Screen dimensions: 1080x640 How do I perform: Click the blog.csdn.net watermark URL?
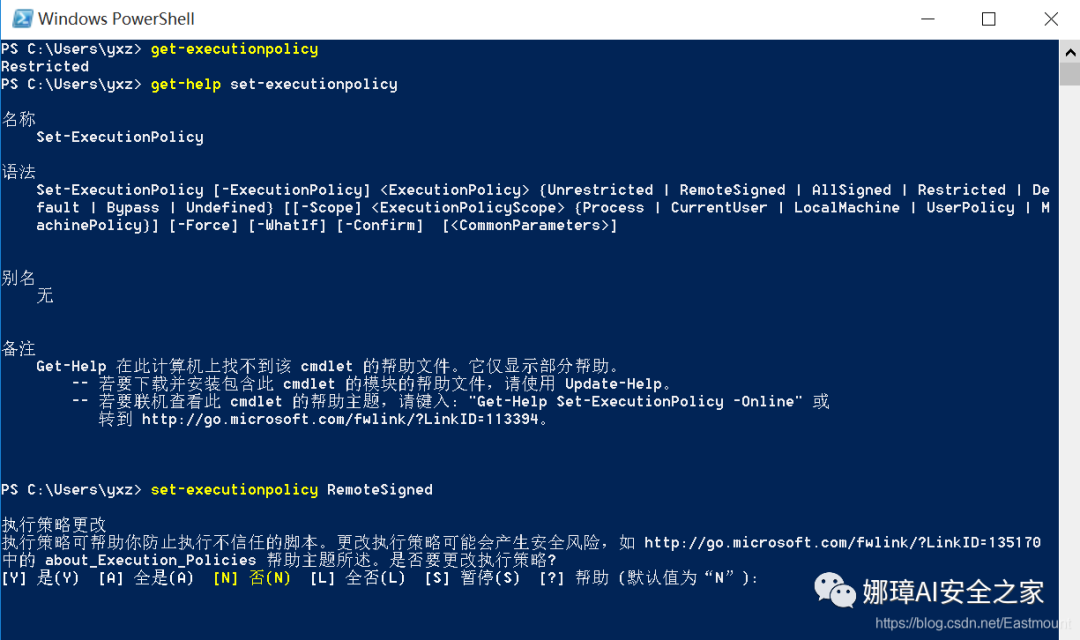click(973, 623)
